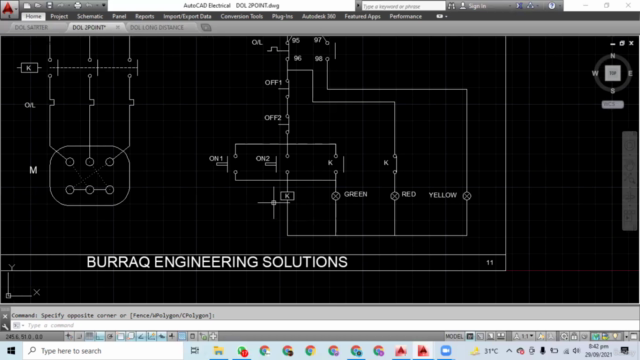This screenshot has height=360, width=640.
Task: Toggle Dynamic Input in status bar
Action: pyautogui.click(x=162, y=336)
